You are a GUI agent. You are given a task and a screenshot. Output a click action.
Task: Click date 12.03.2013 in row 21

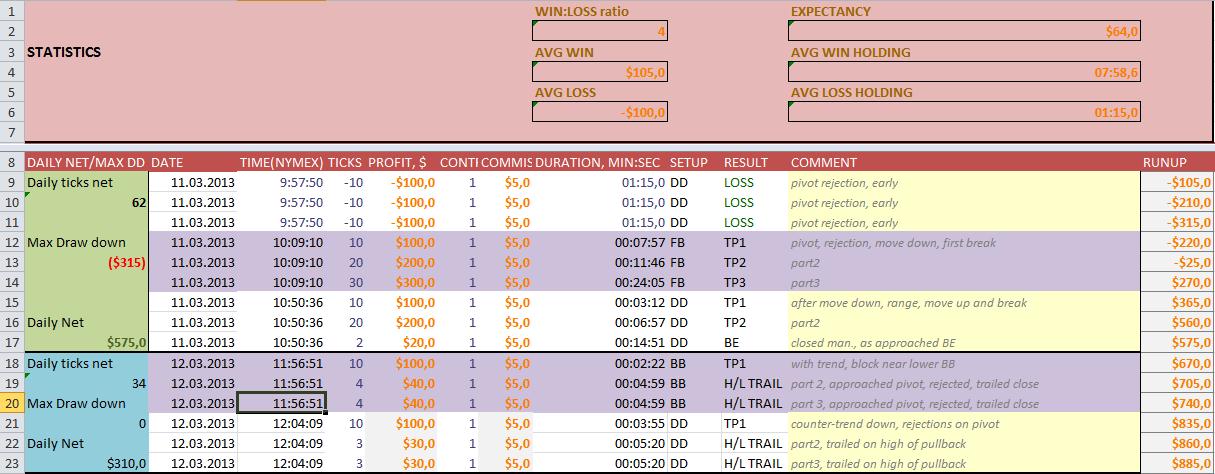193,423
